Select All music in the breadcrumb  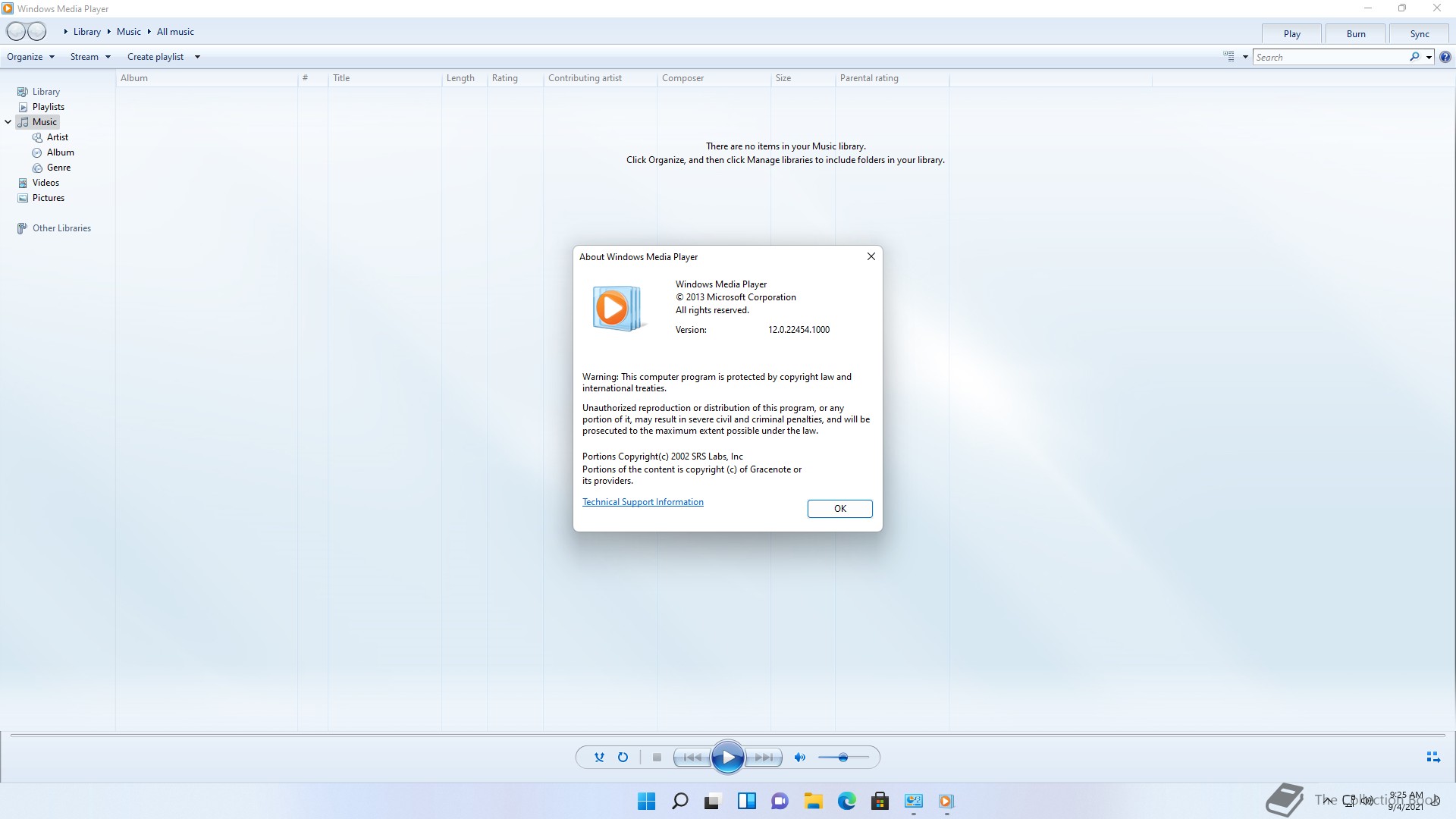pyautogui.click(x=175, y=32)
